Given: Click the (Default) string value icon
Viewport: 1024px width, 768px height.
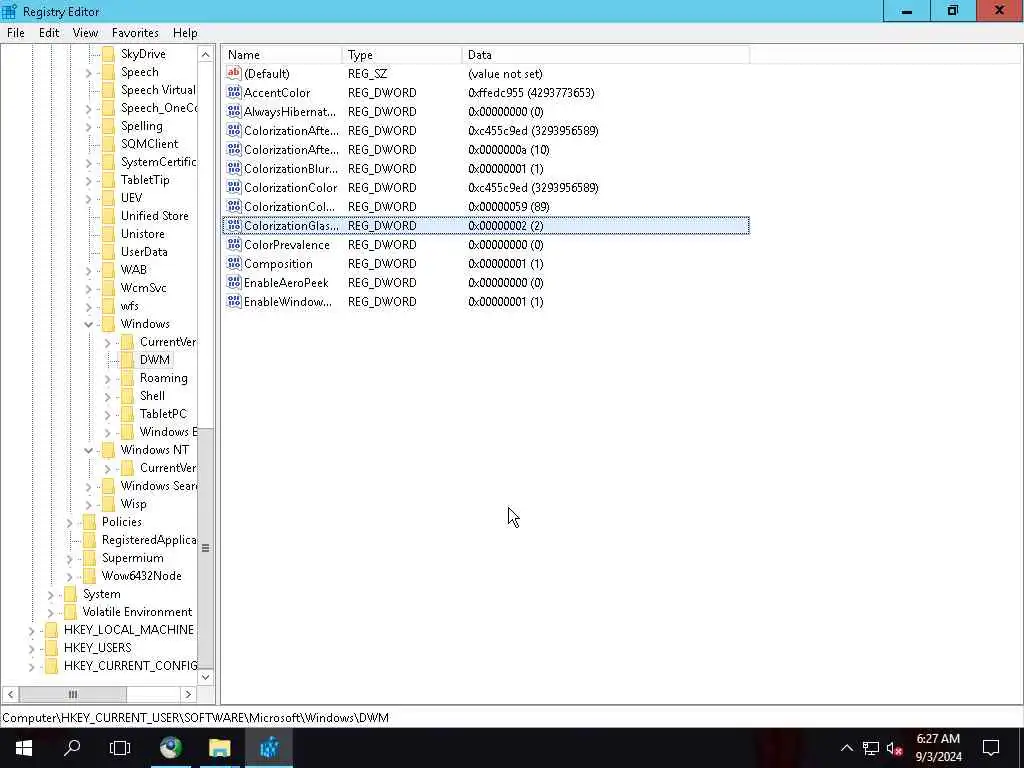Looking at the screenshot, I should 234,74.
